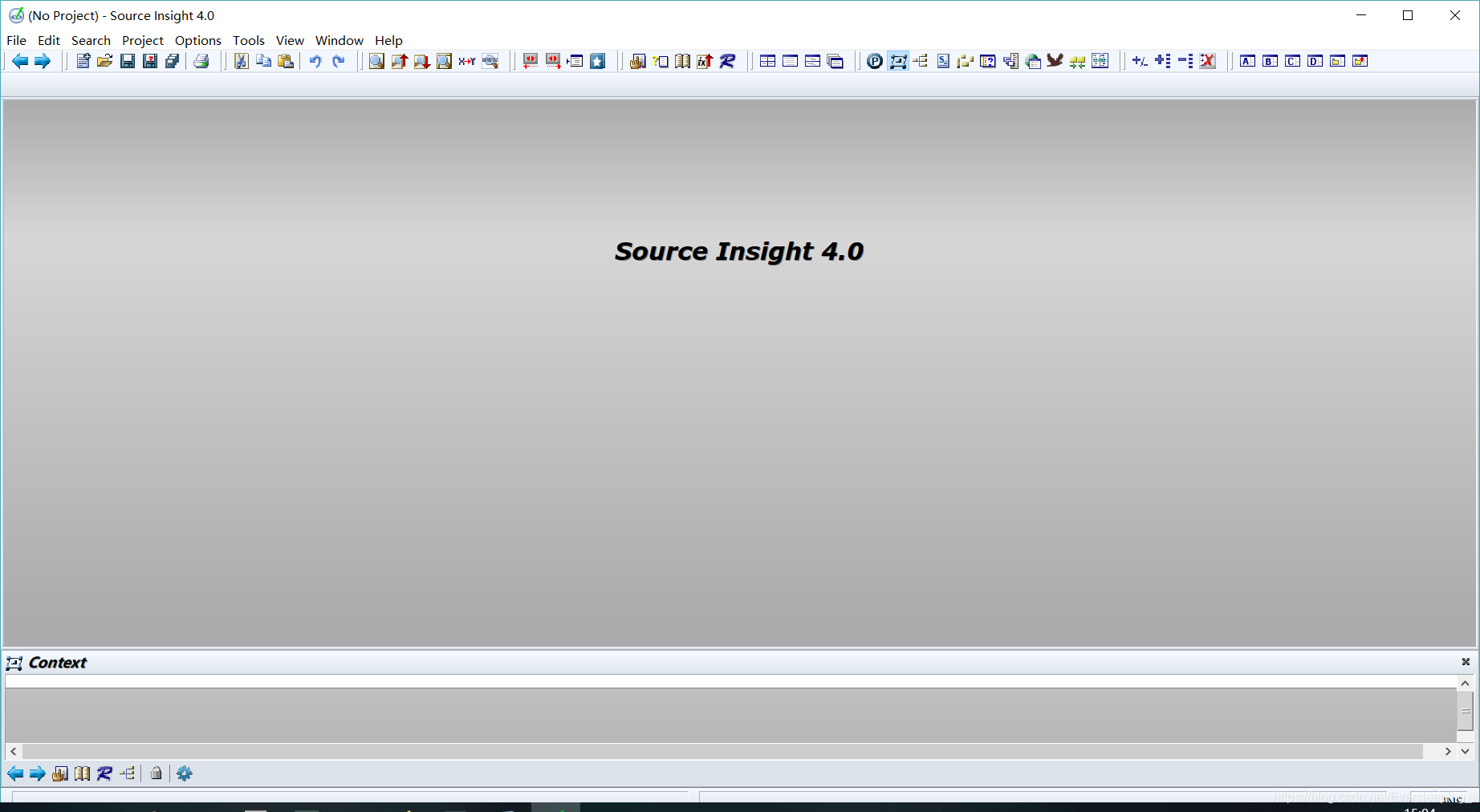
Task: Open the Options menu
Action: (x=198, y=40)
